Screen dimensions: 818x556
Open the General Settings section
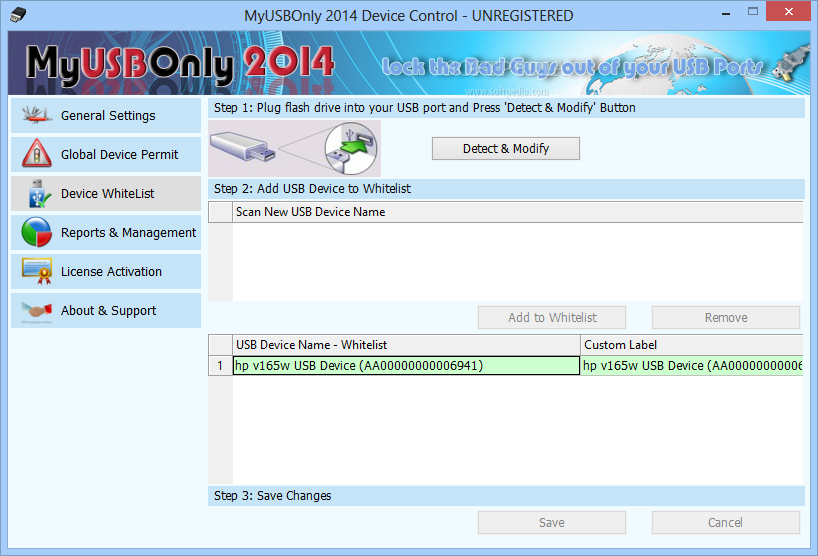[106, 115]
